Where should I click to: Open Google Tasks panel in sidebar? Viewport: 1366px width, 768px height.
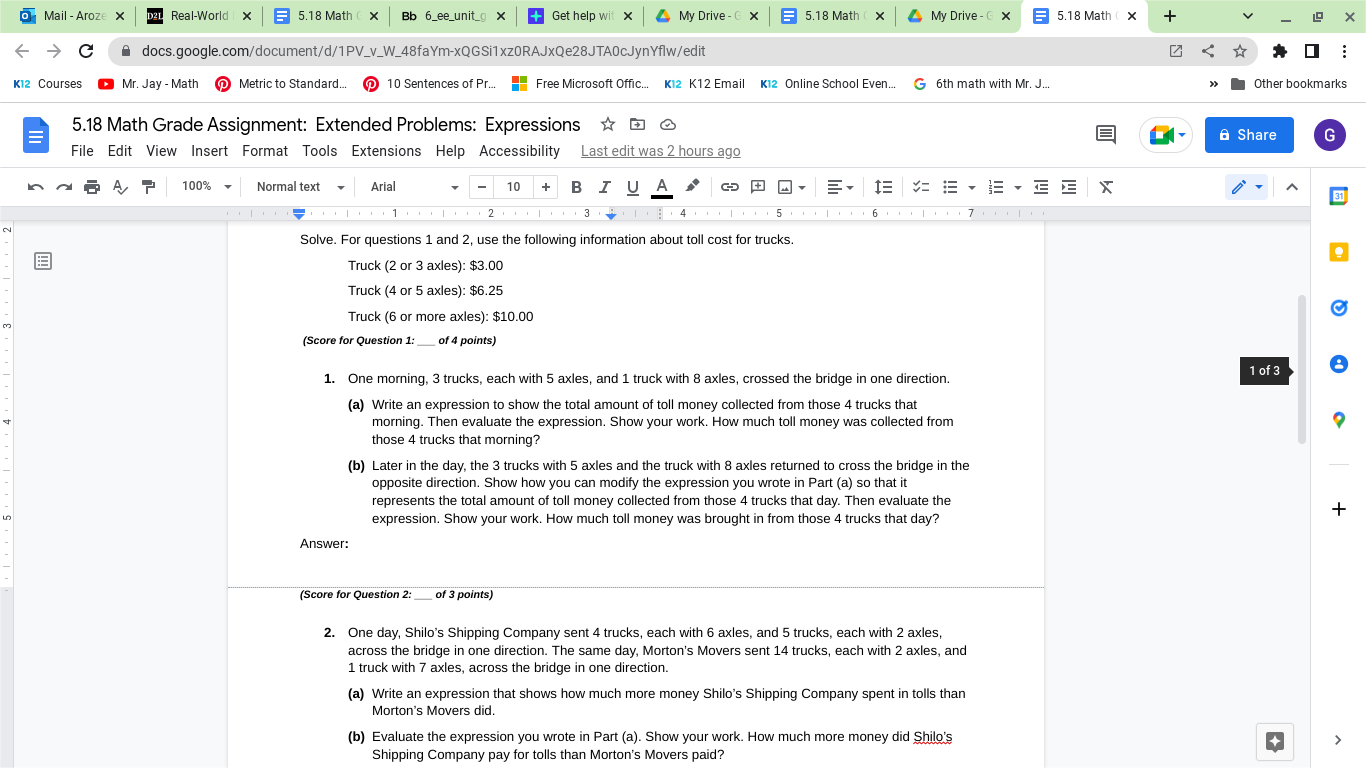click(1338, 307)
